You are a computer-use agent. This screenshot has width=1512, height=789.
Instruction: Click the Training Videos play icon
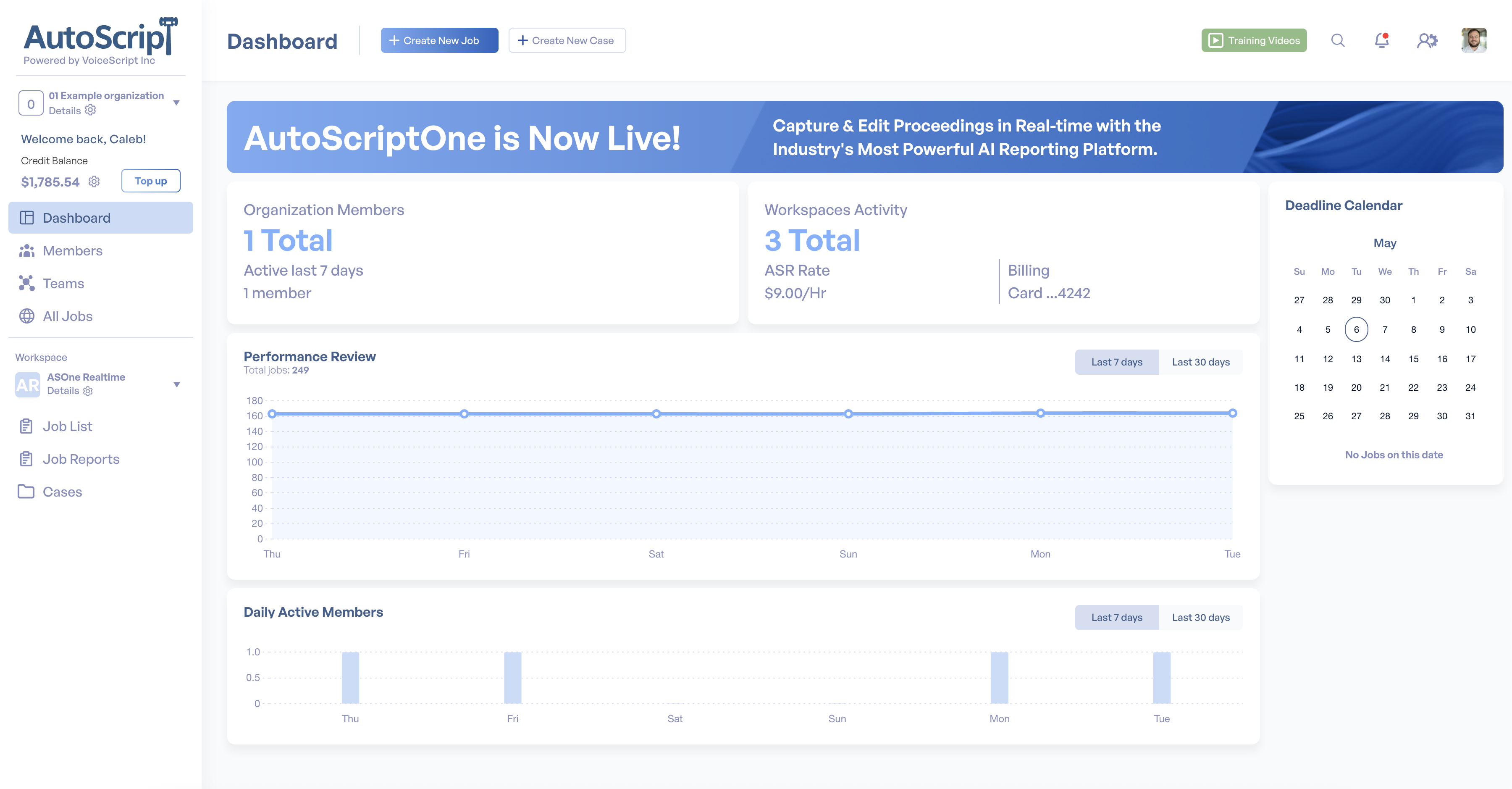1215,40
